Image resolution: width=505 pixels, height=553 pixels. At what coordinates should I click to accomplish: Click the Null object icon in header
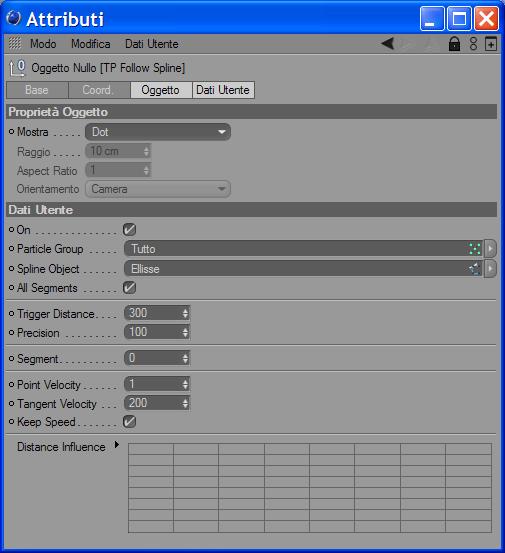point(17,68)
